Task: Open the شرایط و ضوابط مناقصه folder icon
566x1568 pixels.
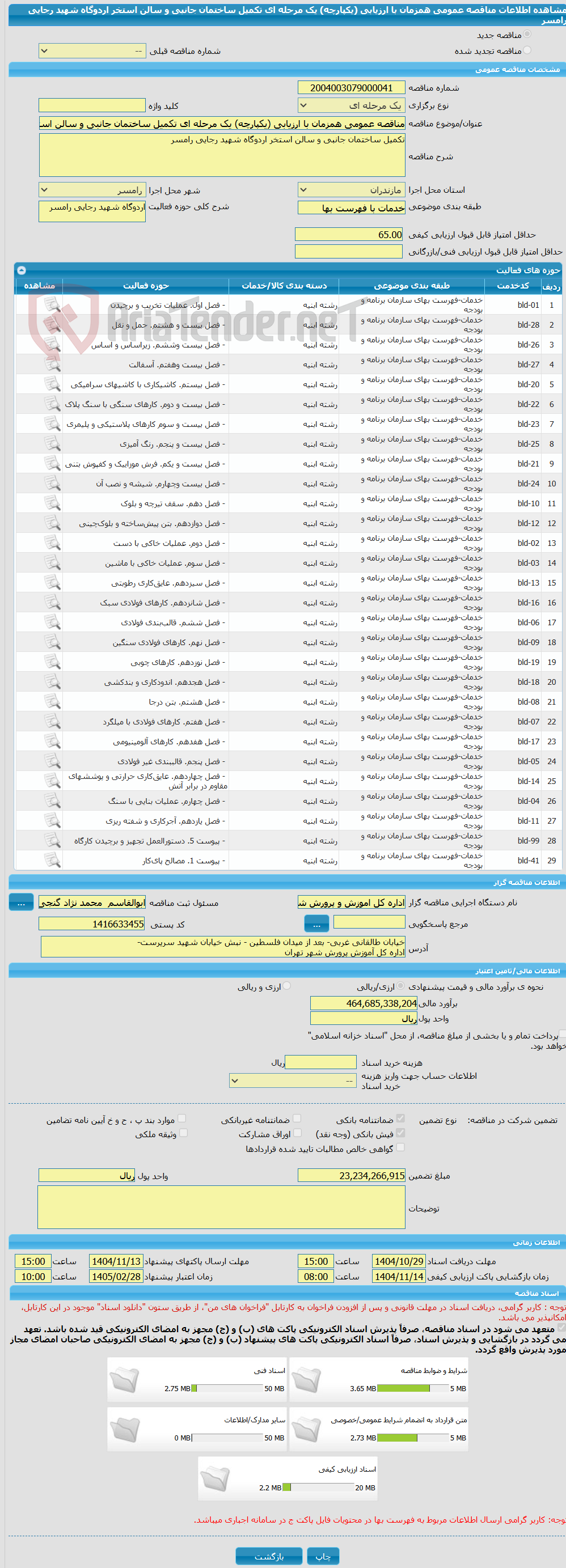Action: coord(306,1380)
